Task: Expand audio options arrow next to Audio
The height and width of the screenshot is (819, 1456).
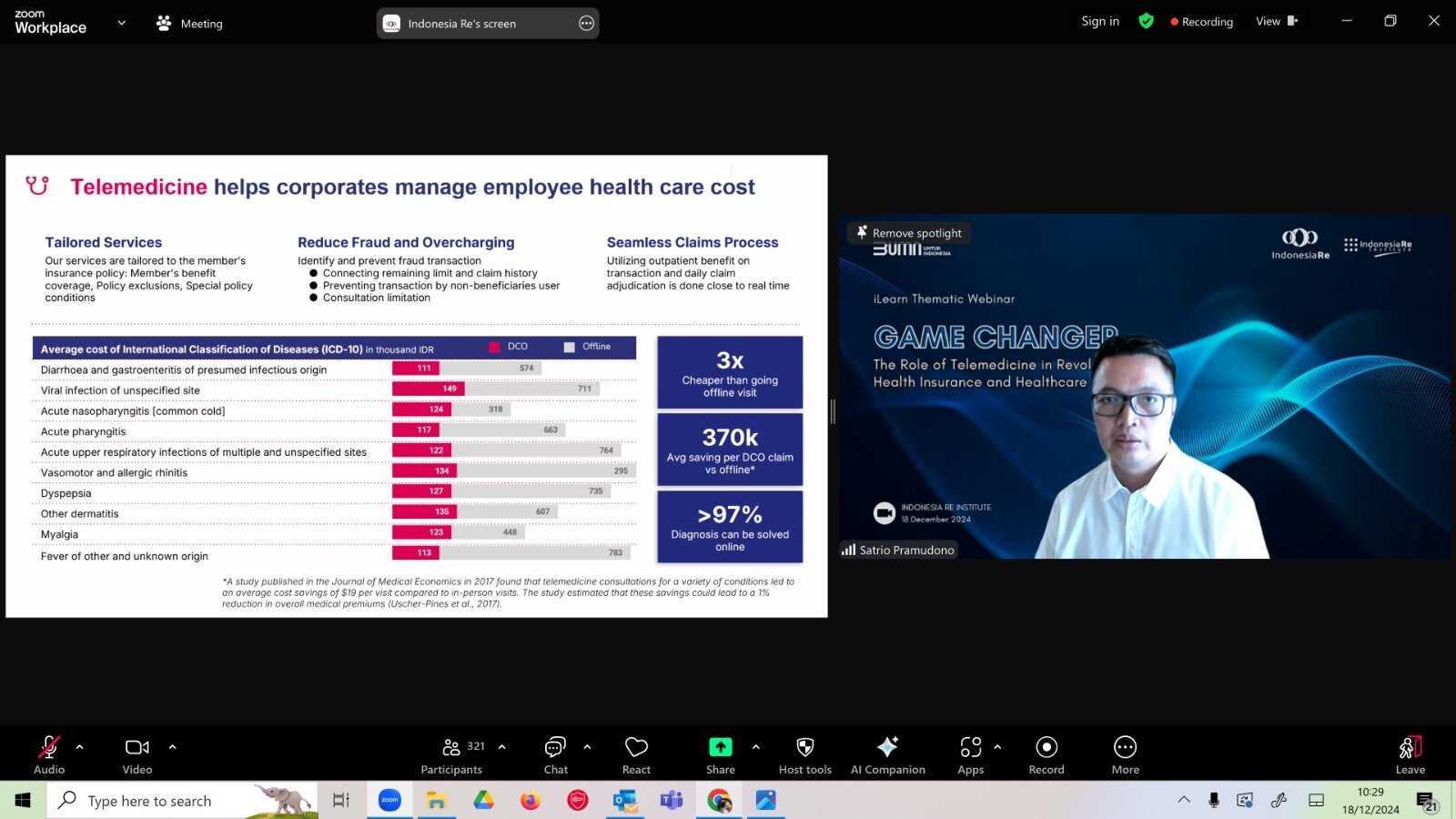Action: [79, 747]
